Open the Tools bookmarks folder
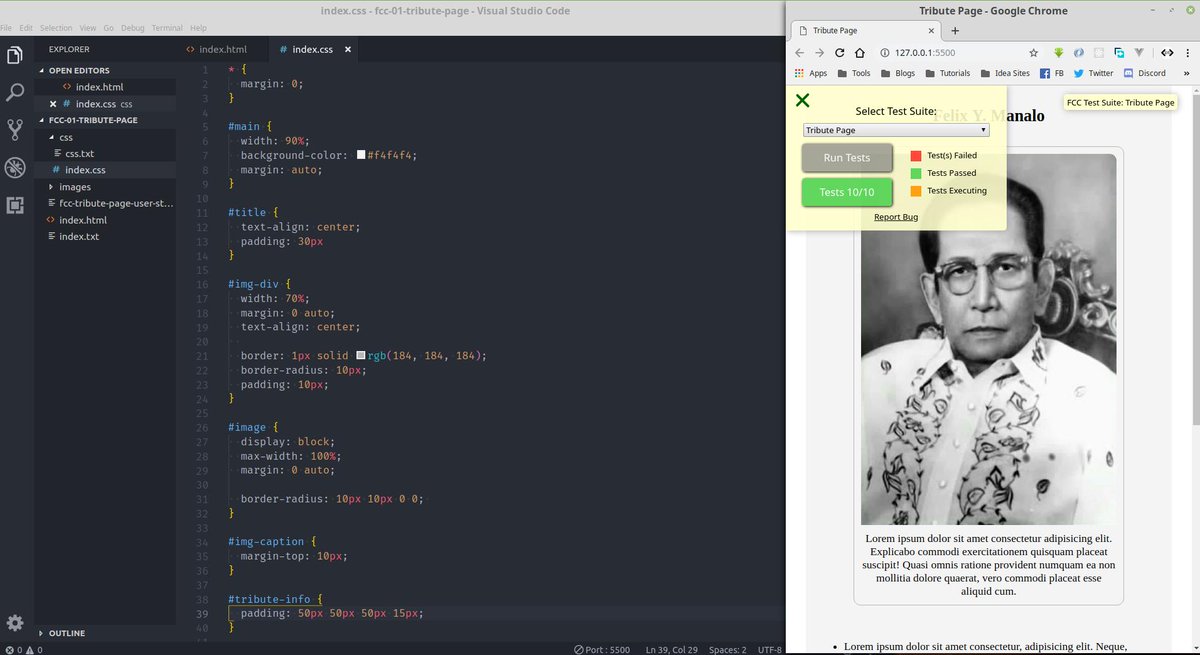 coord(853,73)
